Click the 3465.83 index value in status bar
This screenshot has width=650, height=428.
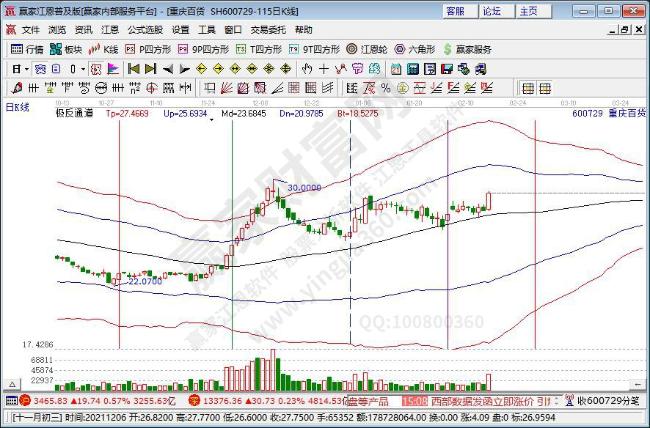pyautogui.click(x=50, y=401)
